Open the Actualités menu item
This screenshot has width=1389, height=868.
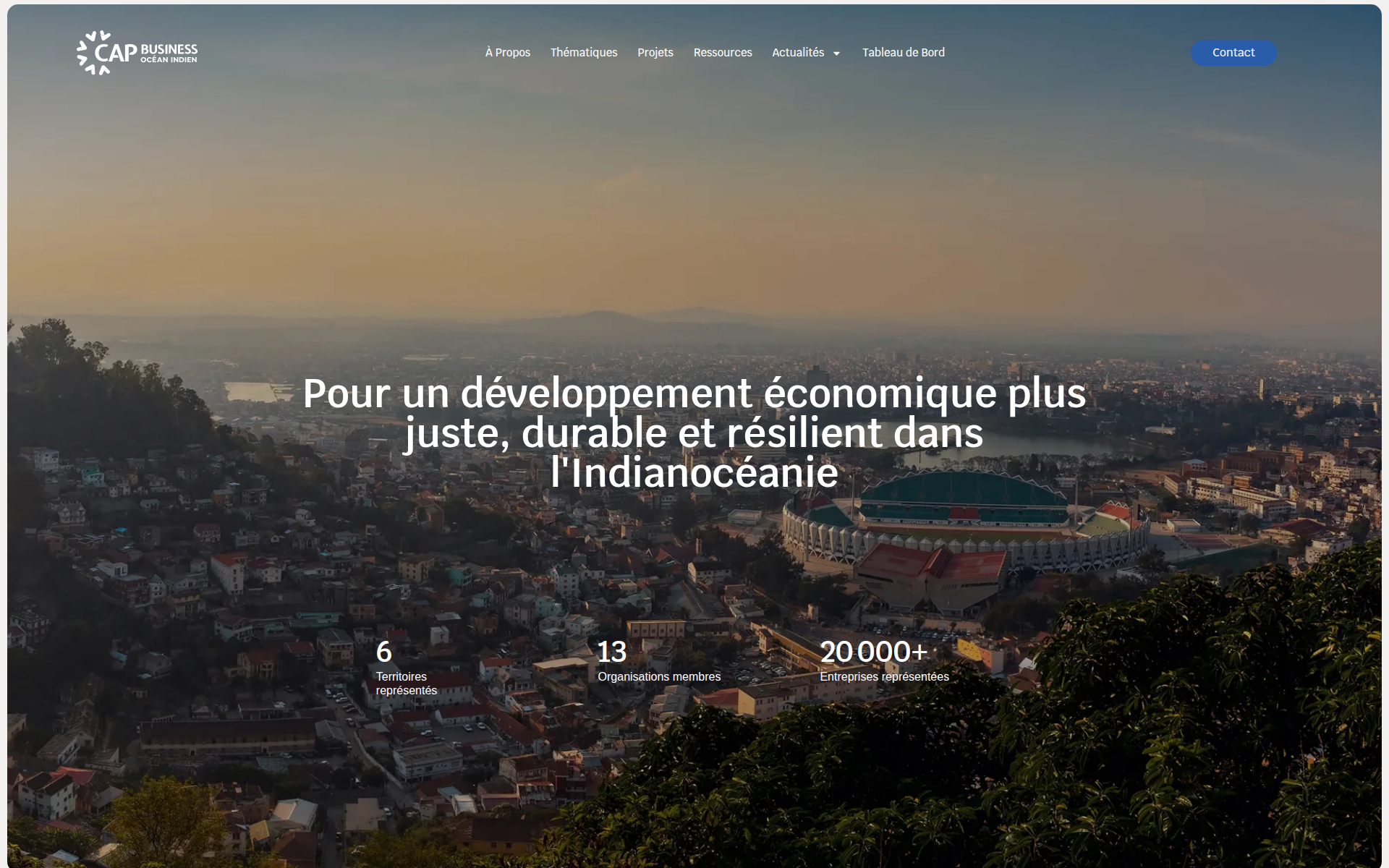(x=798, y=53)
